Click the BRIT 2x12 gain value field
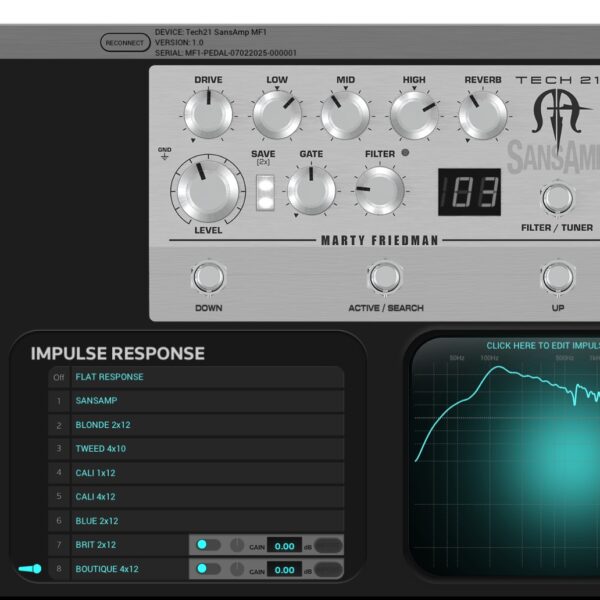 284,546
